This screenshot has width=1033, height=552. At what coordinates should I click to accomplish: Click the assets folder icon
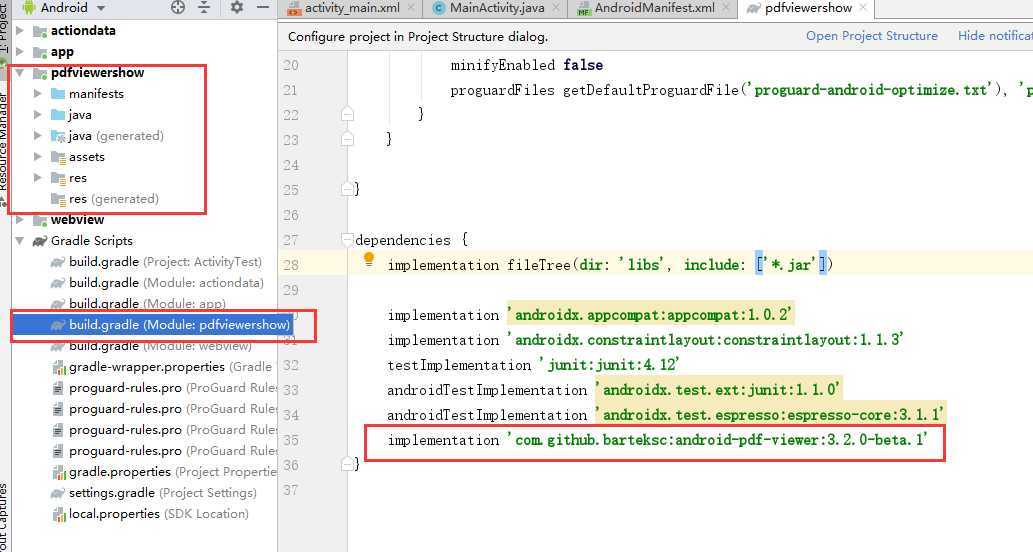[58, 157]
